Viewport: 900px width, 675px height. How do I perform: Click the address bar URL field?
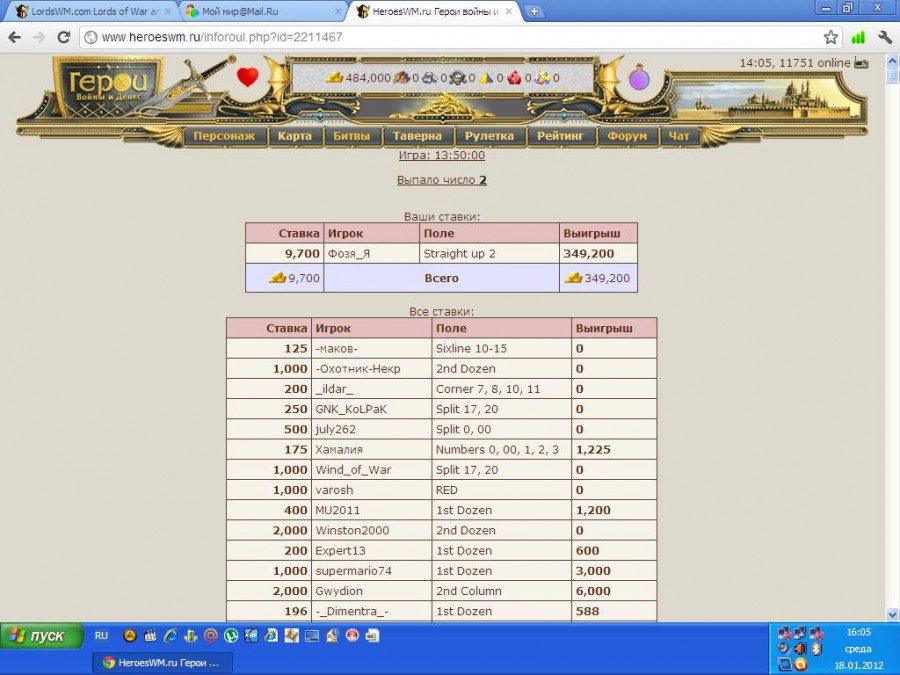coord(450,37)
